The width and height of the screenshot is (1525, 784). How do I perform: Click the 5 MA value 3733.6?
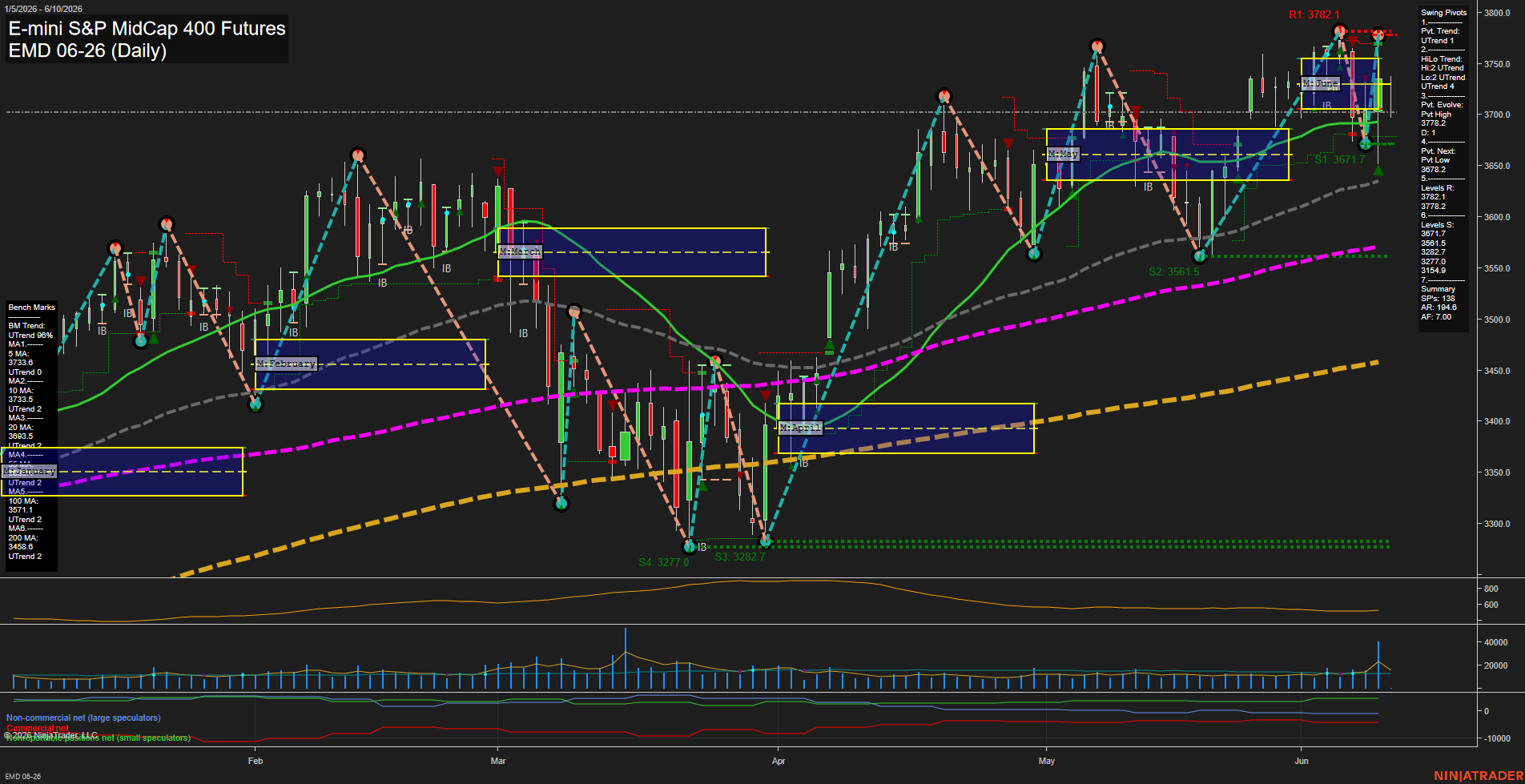point(21,363)
